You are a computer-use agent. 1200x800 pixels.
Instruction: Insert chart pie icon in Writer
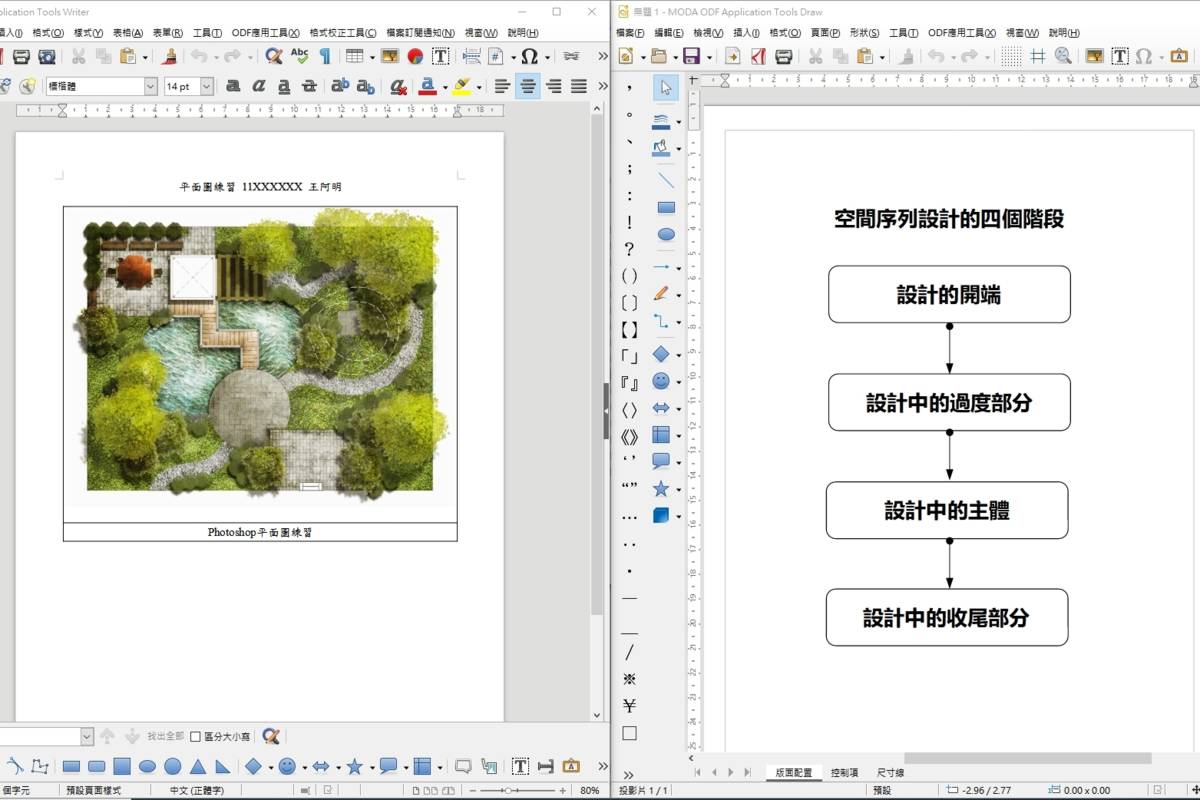pyautogui.click(x=415, y=57)
